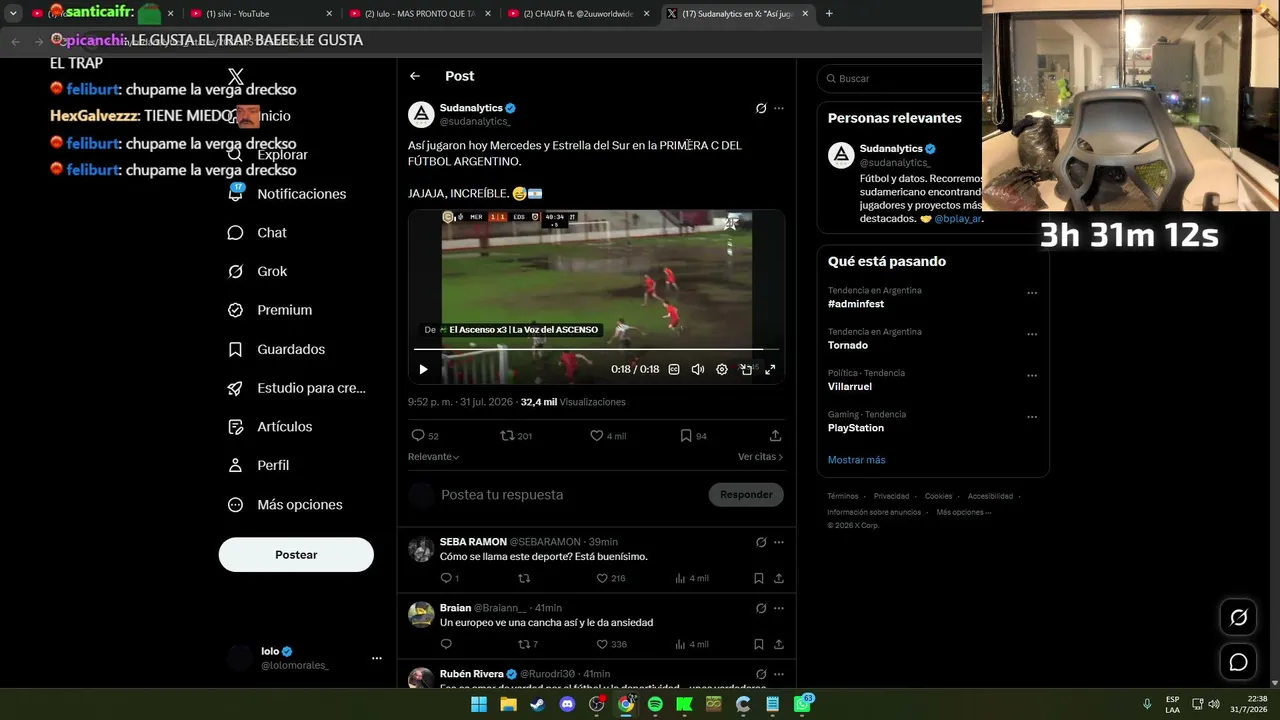Open Spotify from the taskbar
The height and width of the screenshot is (720, 1280).
(655, 704)
